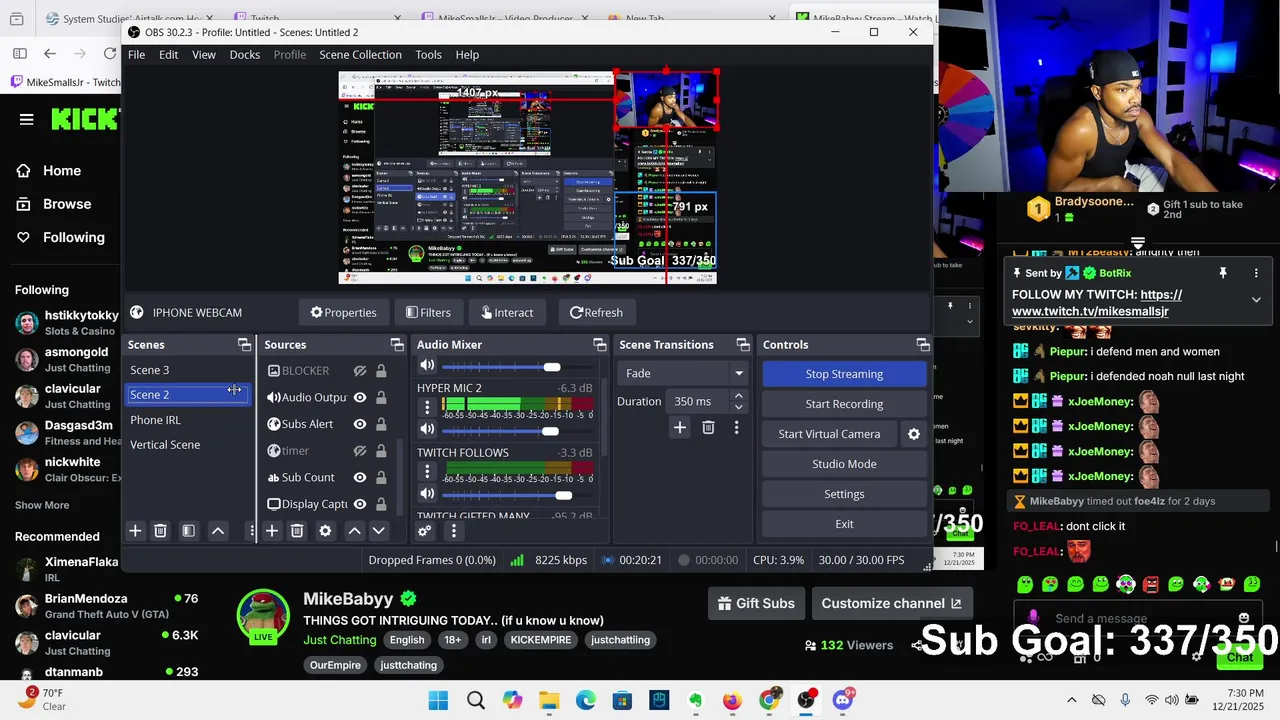Viewport: 1280px width, 720px height.
Task: Open OBS Settings from Controls
Action: pyautogui.click(x=844, y=494)
